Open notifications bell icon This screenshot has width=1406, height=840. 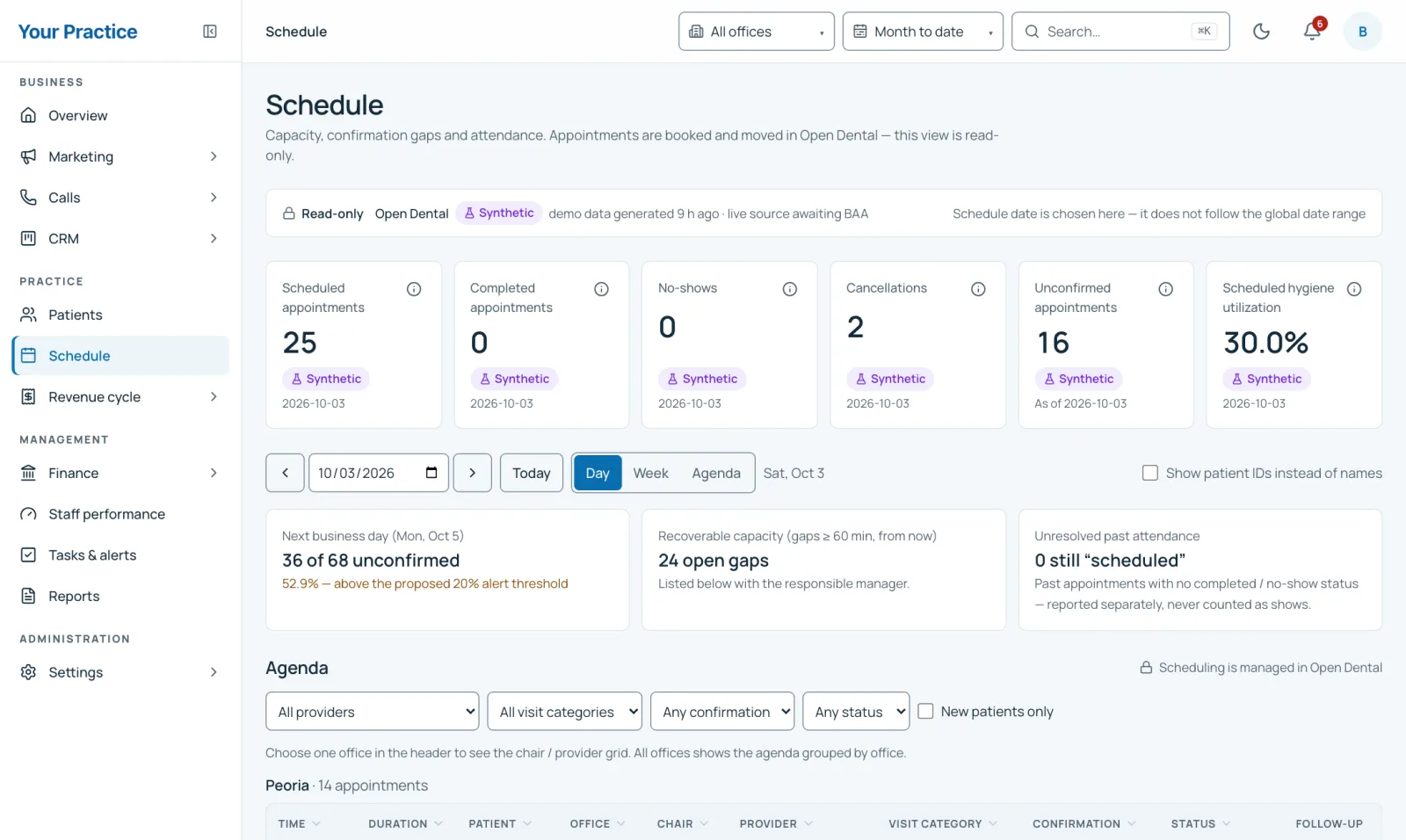click(x=1312, y=32)
